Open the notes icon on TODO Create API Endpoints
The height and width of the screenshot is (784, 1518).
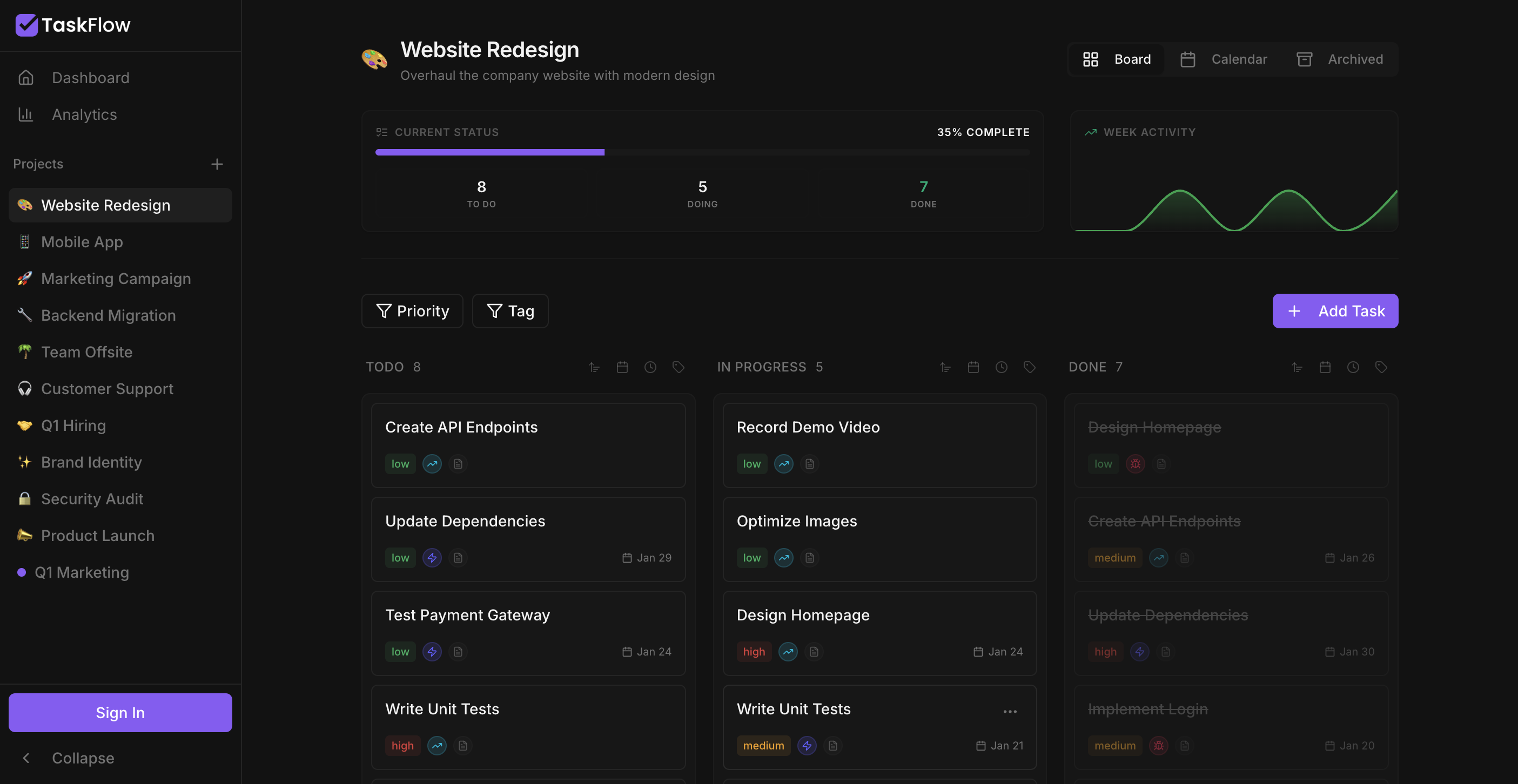coord(458,464)
